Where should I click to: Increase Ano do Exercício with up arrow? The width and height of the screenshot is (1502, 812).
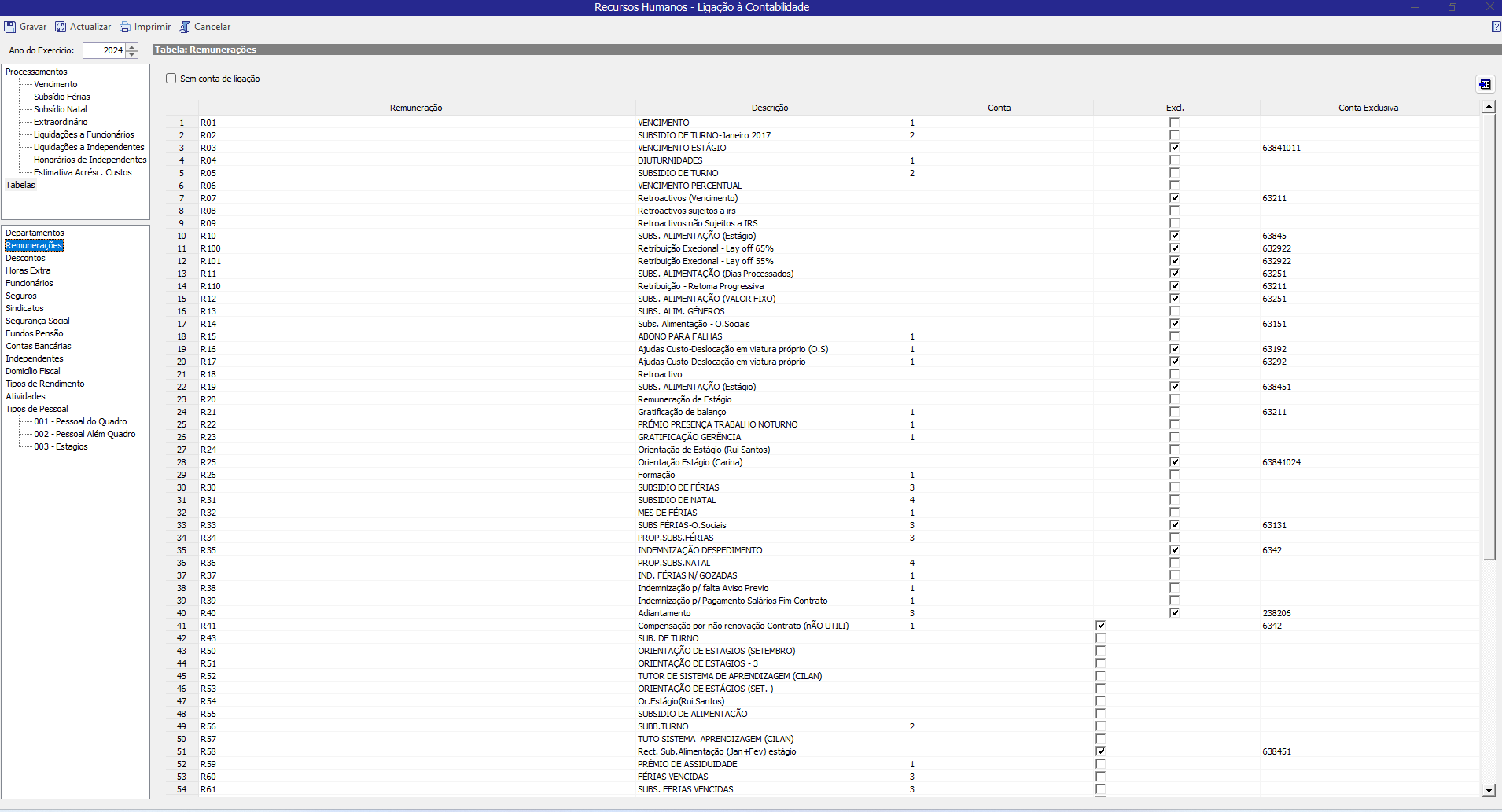click(x=132, y=46)
